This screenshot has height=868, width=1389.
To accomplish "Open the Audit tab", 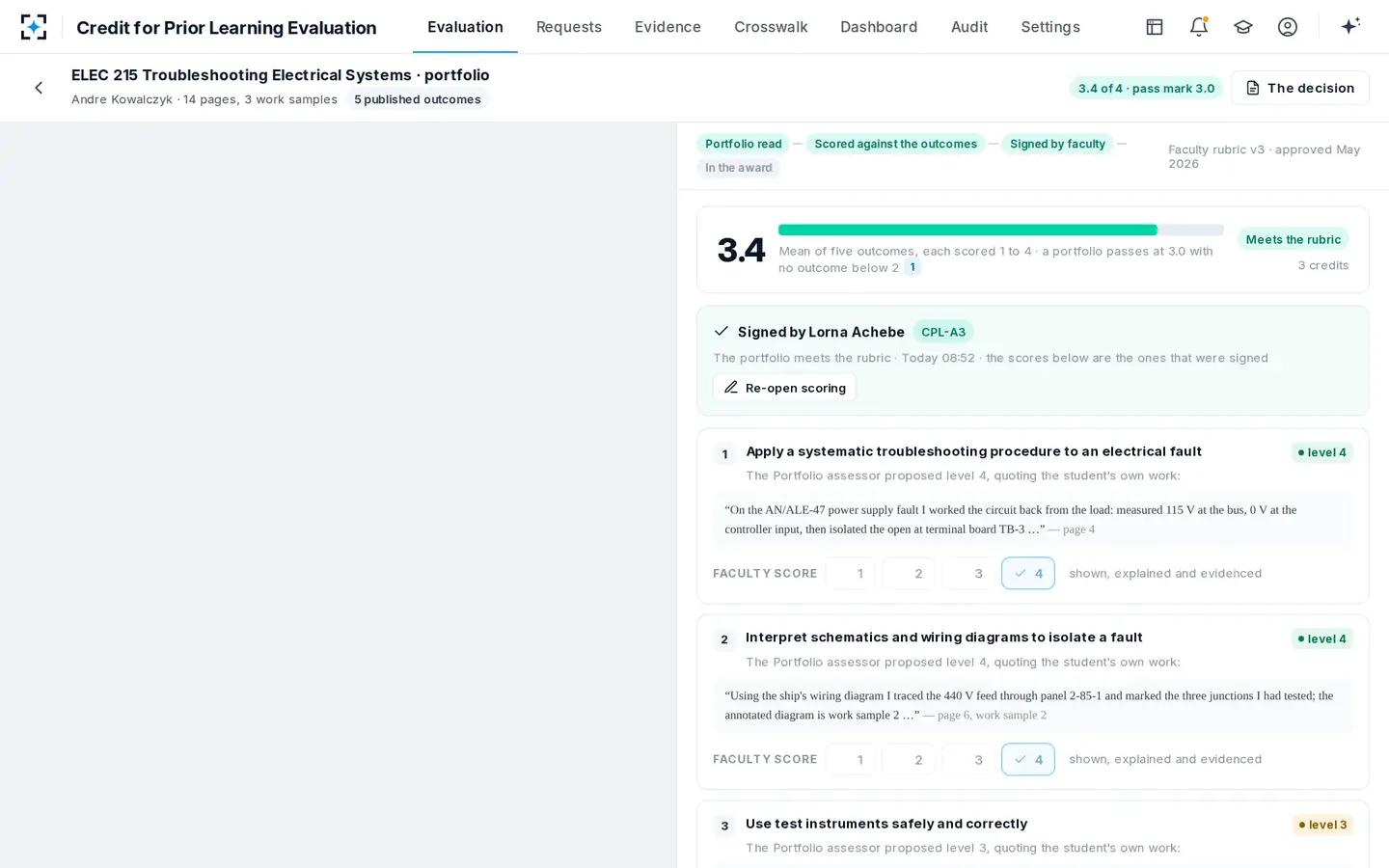I will (x=969, y=27).
